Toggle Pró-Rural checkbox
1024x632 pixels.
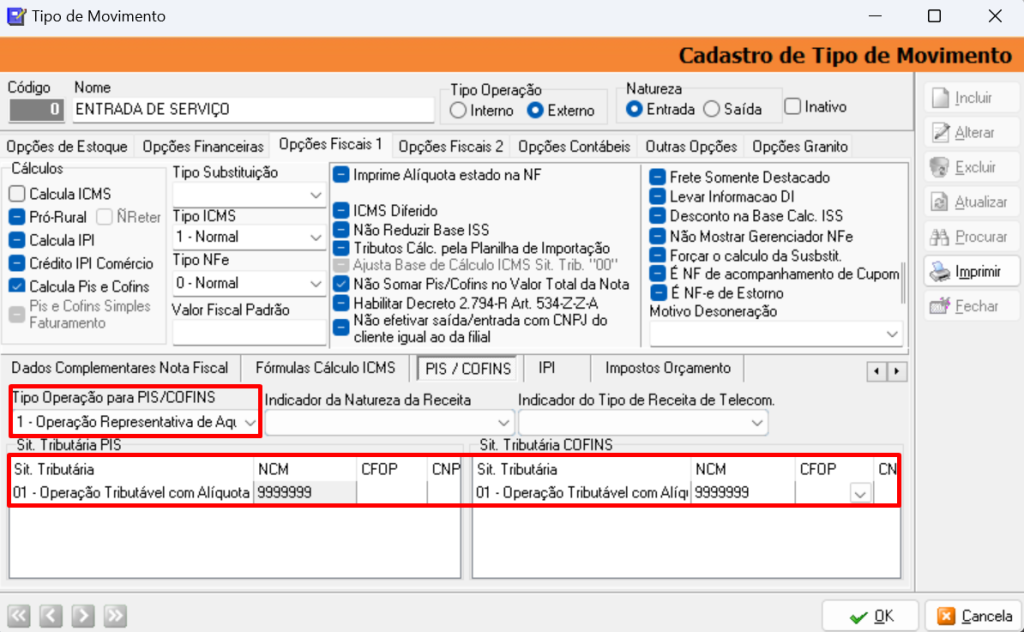[x=17, y=217]
